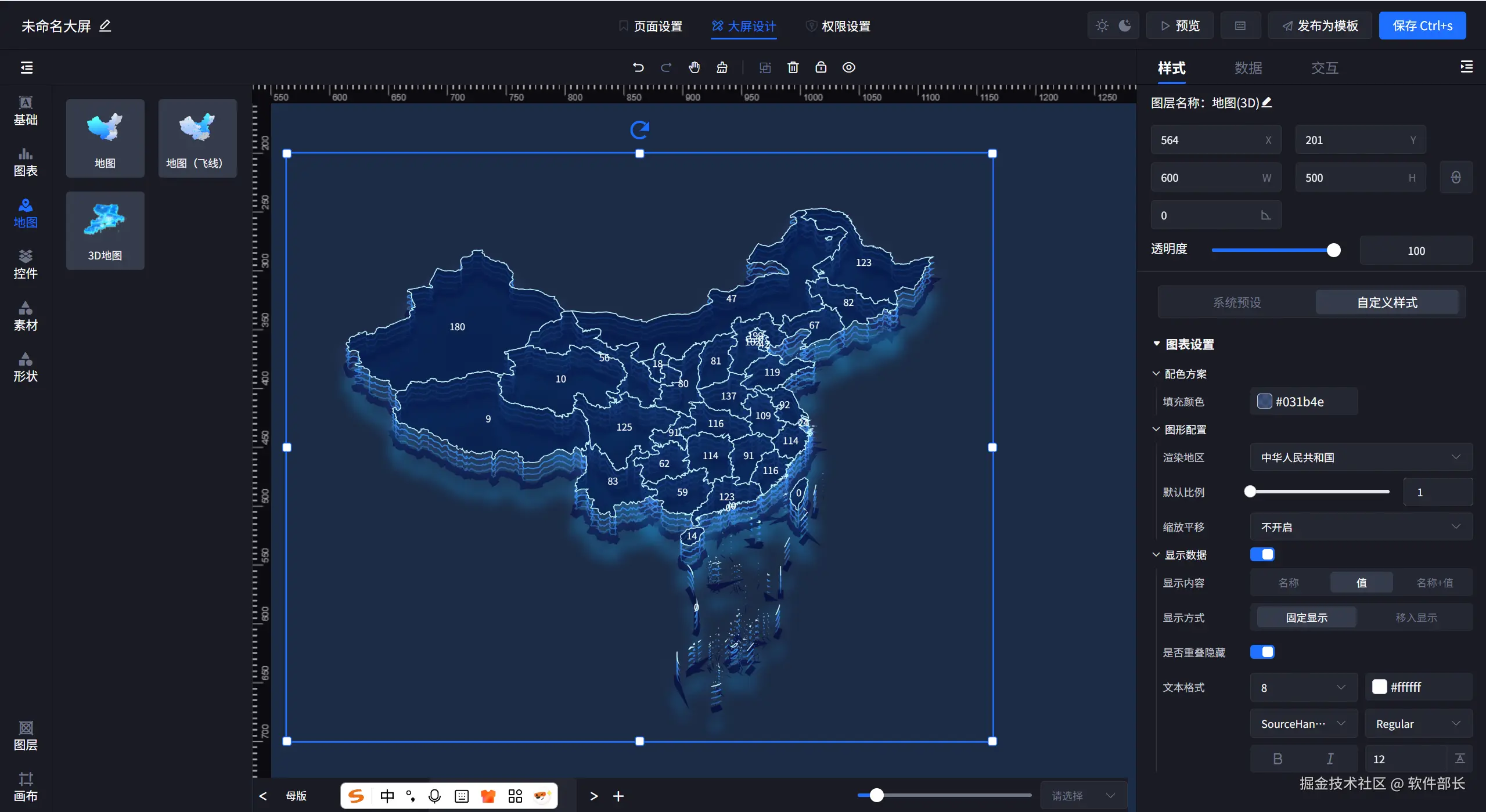This screenshot has width=1486, height=812.
Task: Collapse the 配色方案 section
Action: point(1156,374)
